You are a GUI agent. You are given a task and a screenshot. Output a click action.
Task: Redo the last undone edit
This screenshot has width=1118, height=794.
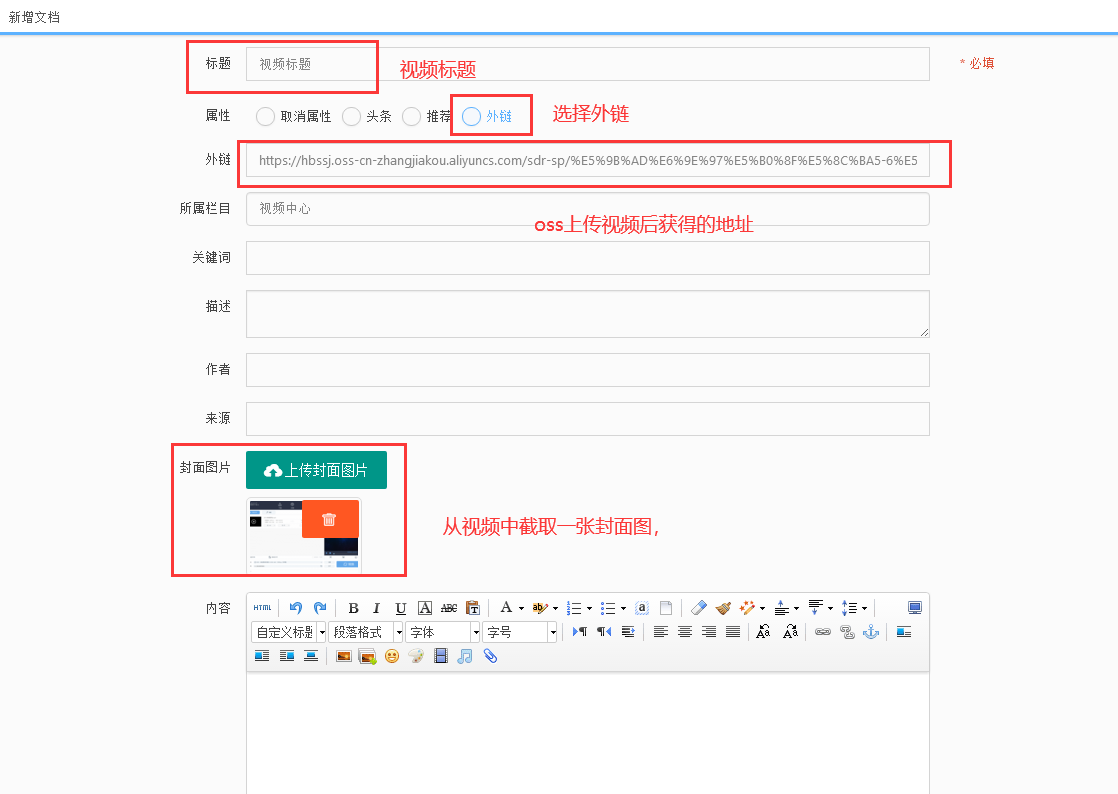click(320, 608)
